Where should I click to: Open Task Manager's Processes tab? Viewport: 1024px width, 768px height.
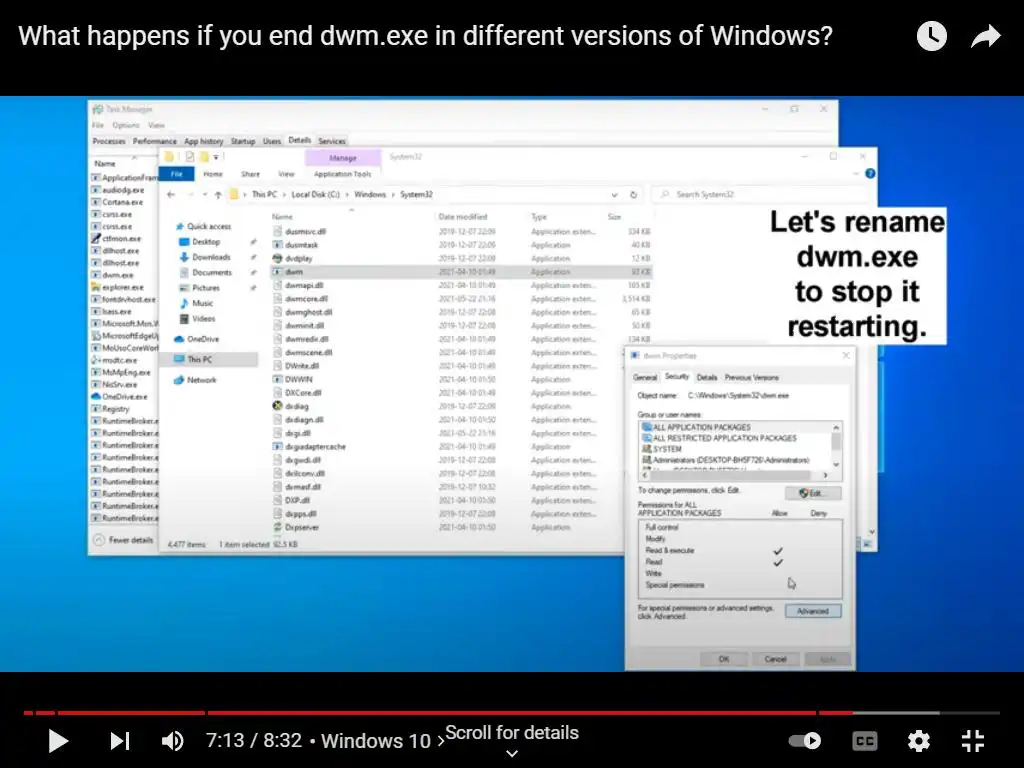pyautogui.click(x=108, y=141)
